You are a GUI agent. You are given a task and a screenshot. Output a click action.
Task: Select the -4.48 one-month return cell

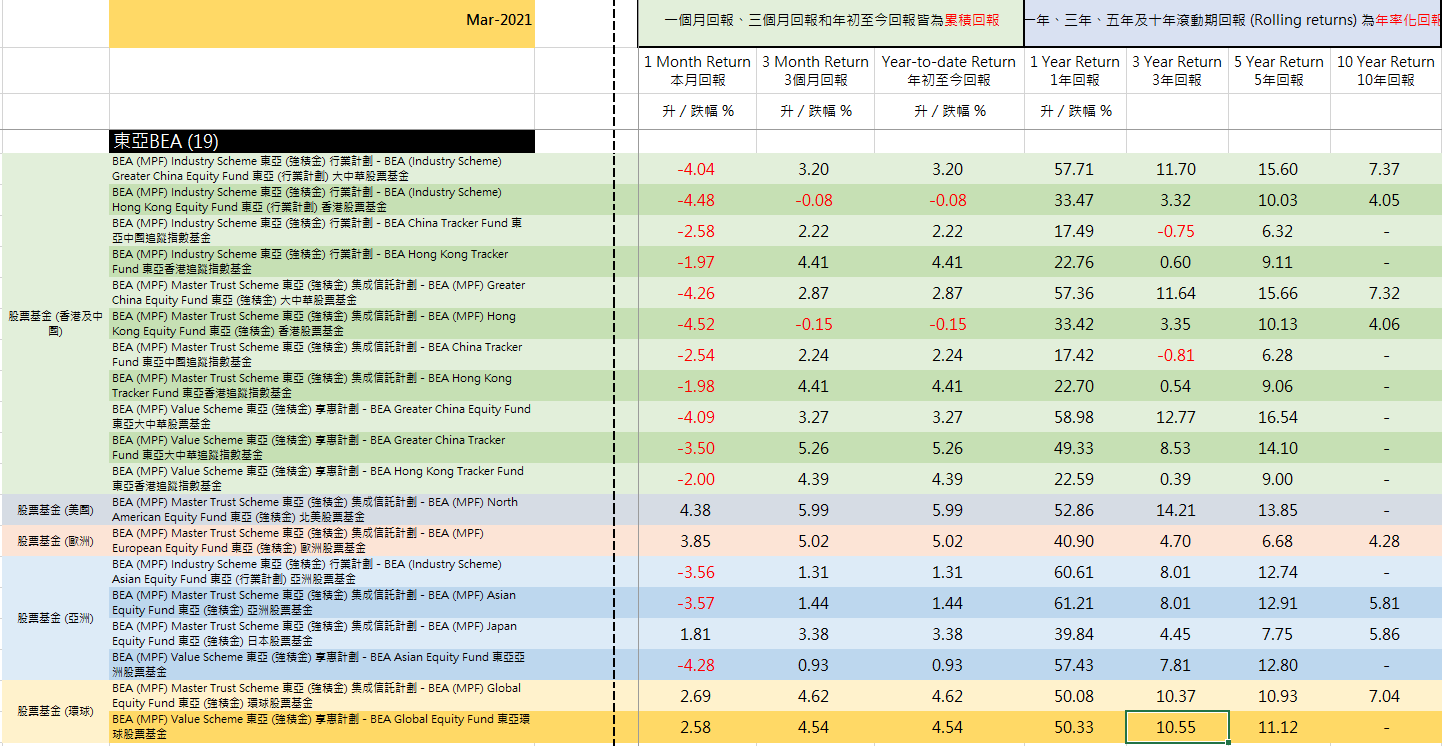pyautogui.click(x=697, y=200)
